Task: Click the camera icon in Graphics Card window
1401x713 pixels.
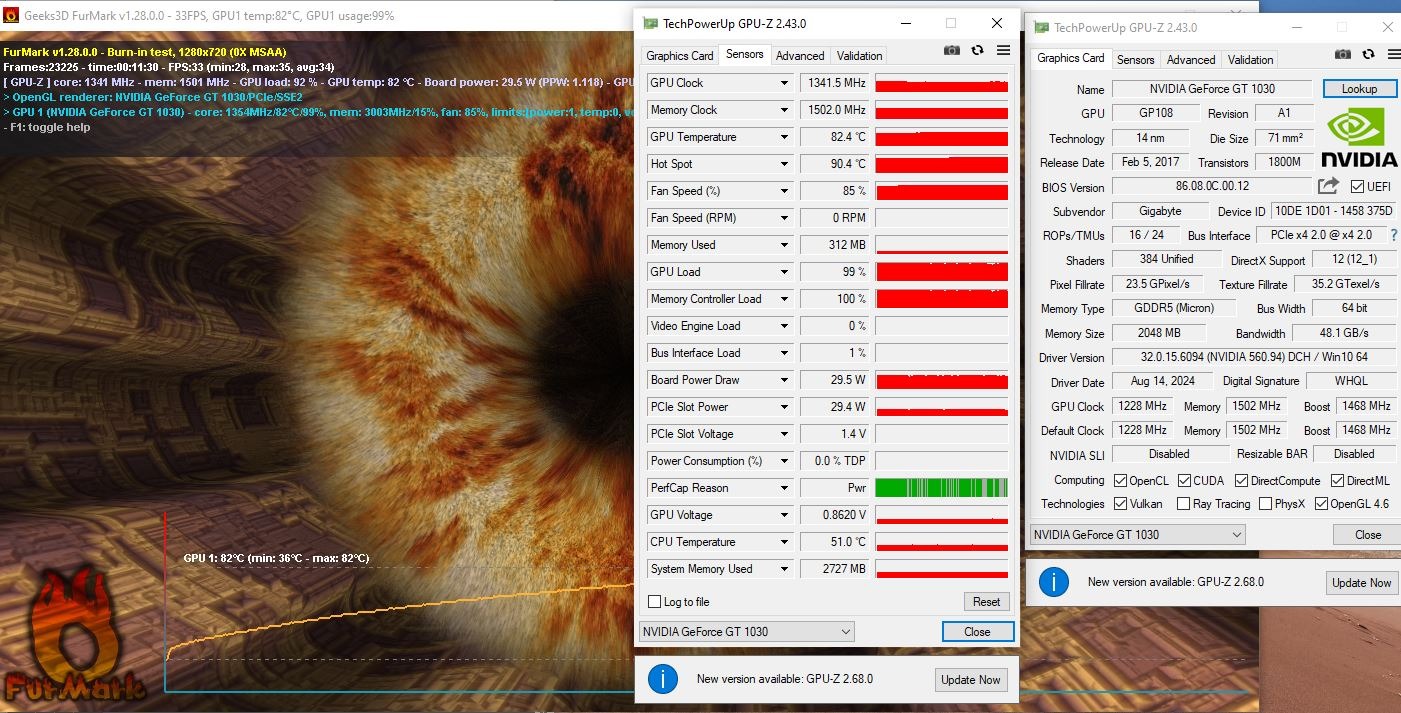Action: coord(1343,55)
